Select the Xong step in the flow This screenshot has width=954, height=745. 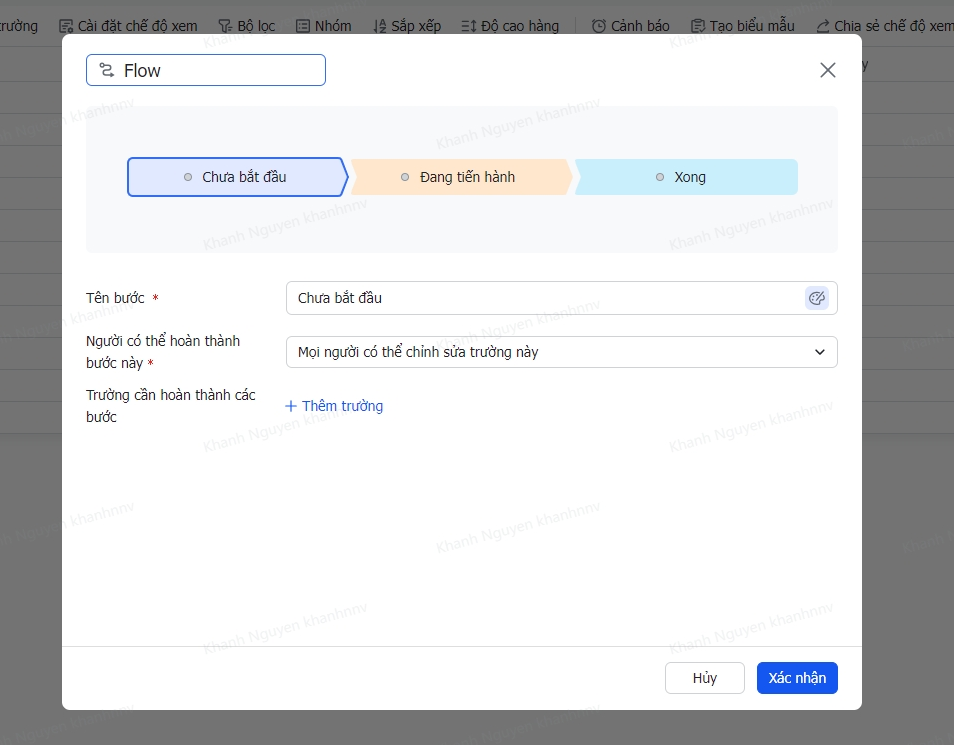point(685,177)
